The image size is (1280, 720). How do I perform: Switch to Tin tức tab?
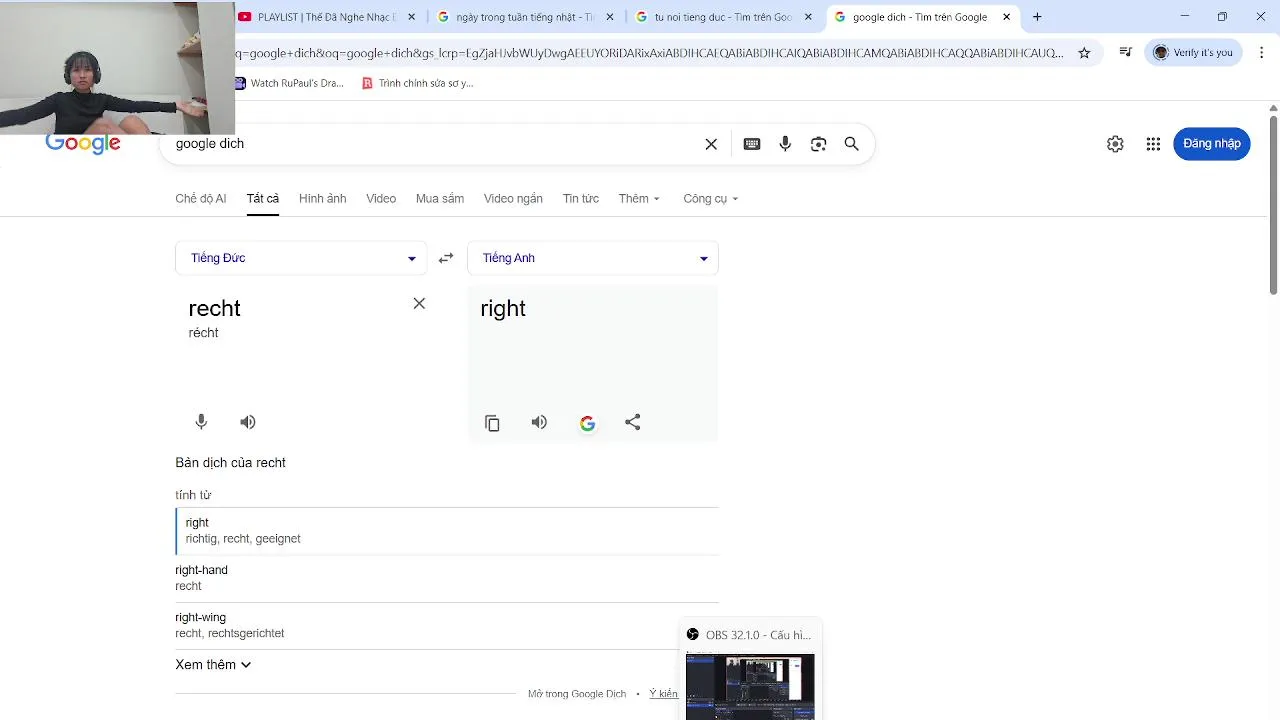[581, 199]
